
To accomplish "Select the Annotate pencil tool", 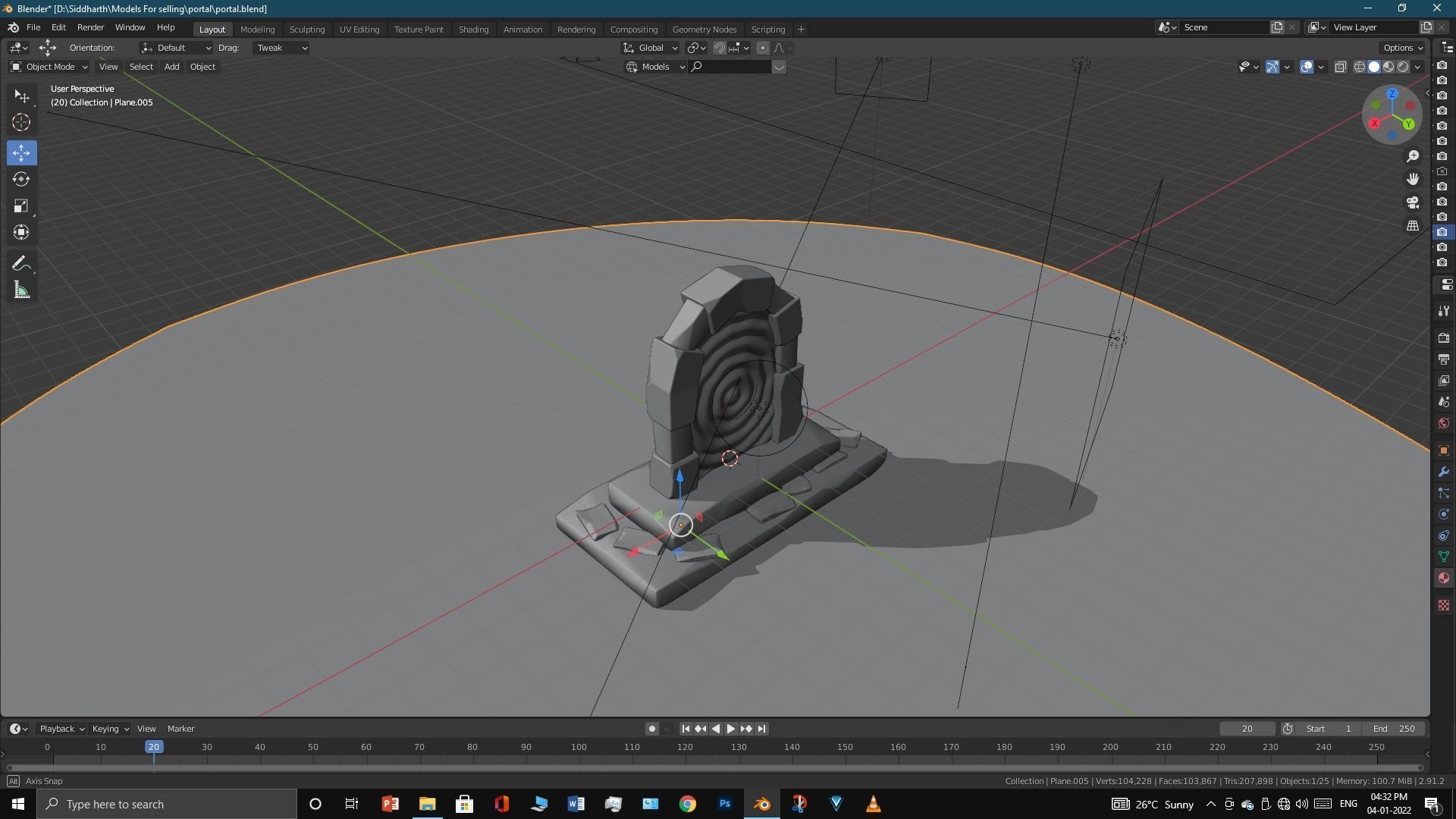I will pyautogui.click(x=21, y=263).
